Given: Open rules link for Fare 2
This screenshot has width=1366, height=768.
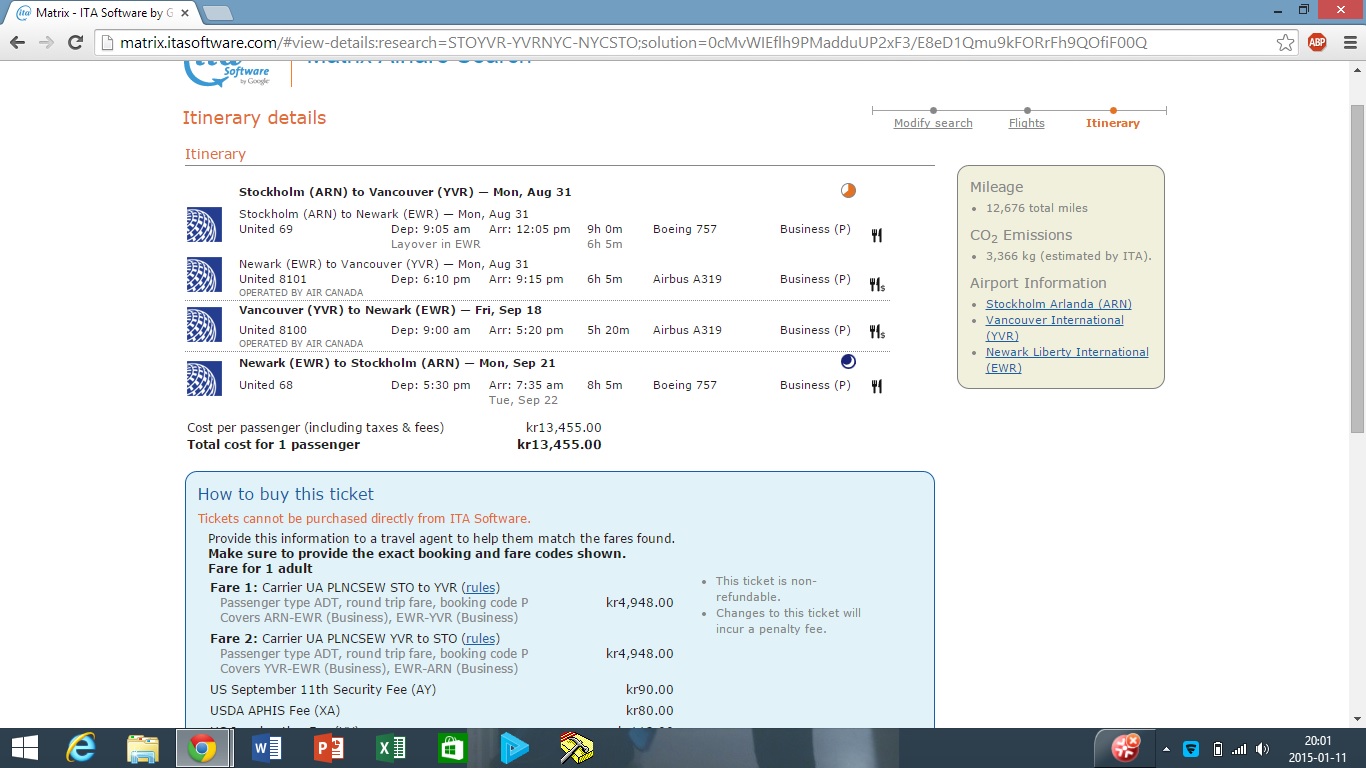Looking at the screenshot, I should 481,639.
